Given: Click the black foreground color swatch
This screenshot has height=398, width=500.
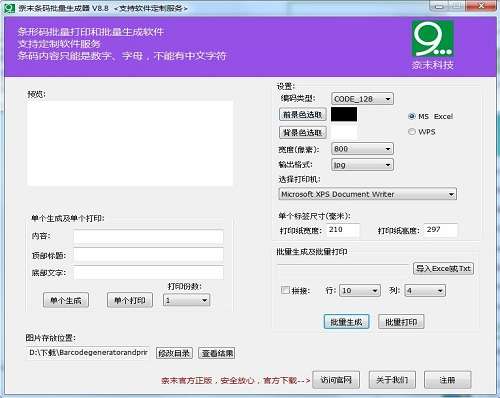Looking at the screenshot, I should 344,114.
